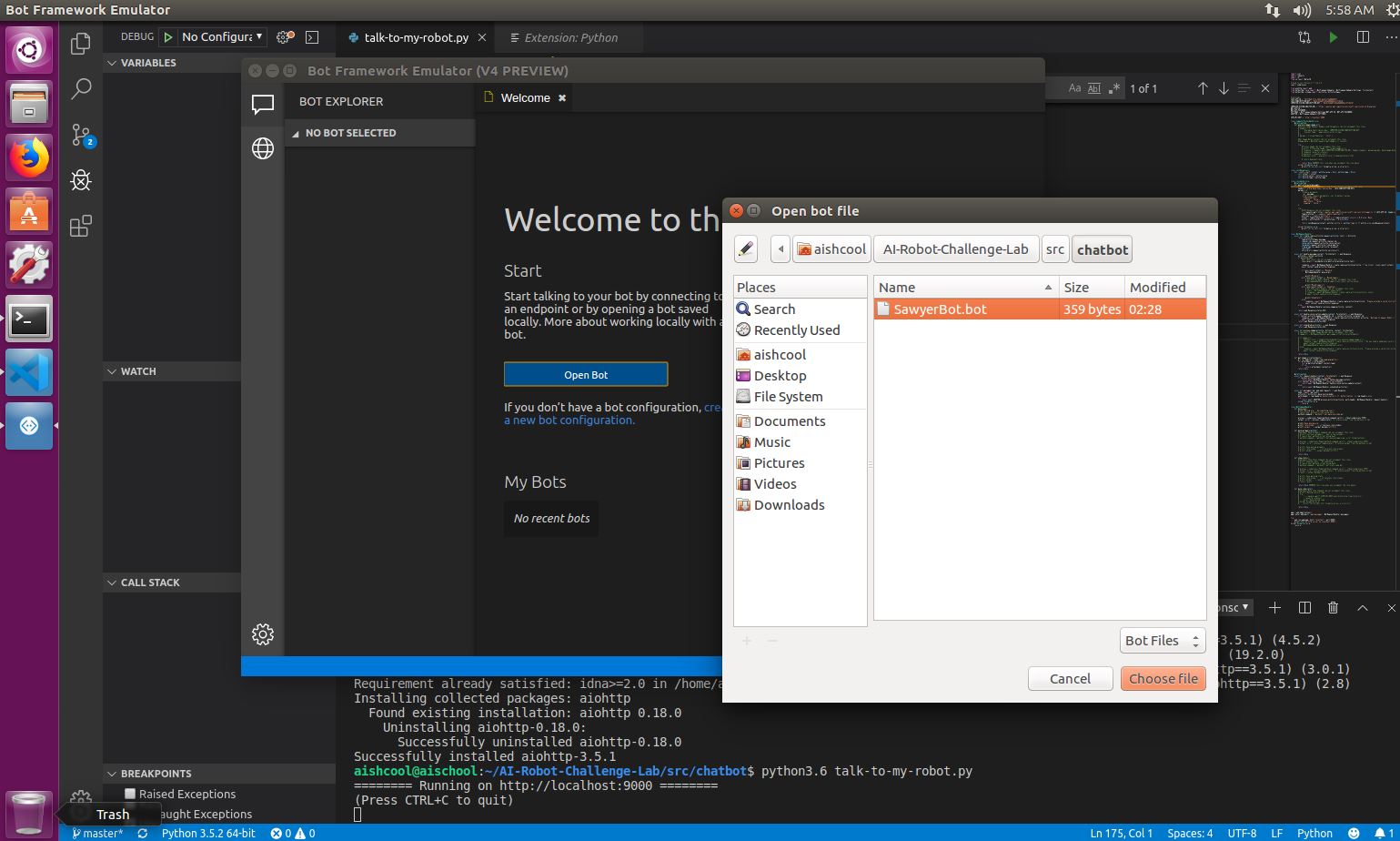Open the Bot Files filter dropdown
The width and height of the screenshot is (1400, 841).
(1163, 641)
